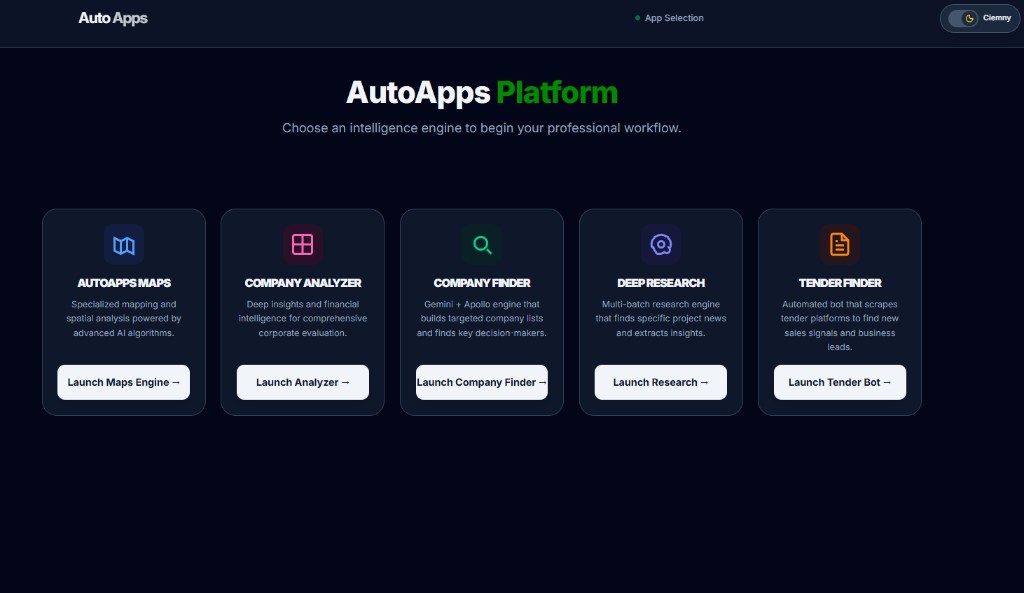Click the TENDER FINDER card title

click(x=840, y=283)
